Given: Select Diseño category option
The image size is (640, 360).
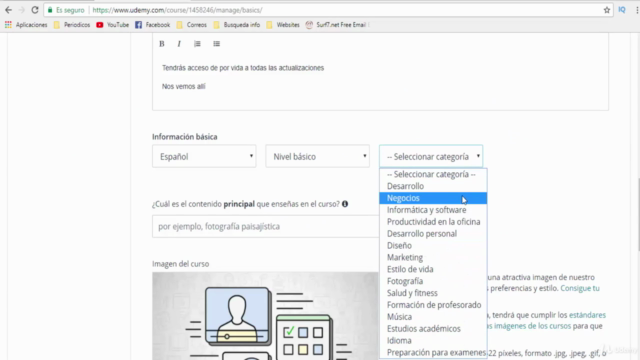Looking at the screenshot, I should tap(433, 245).
